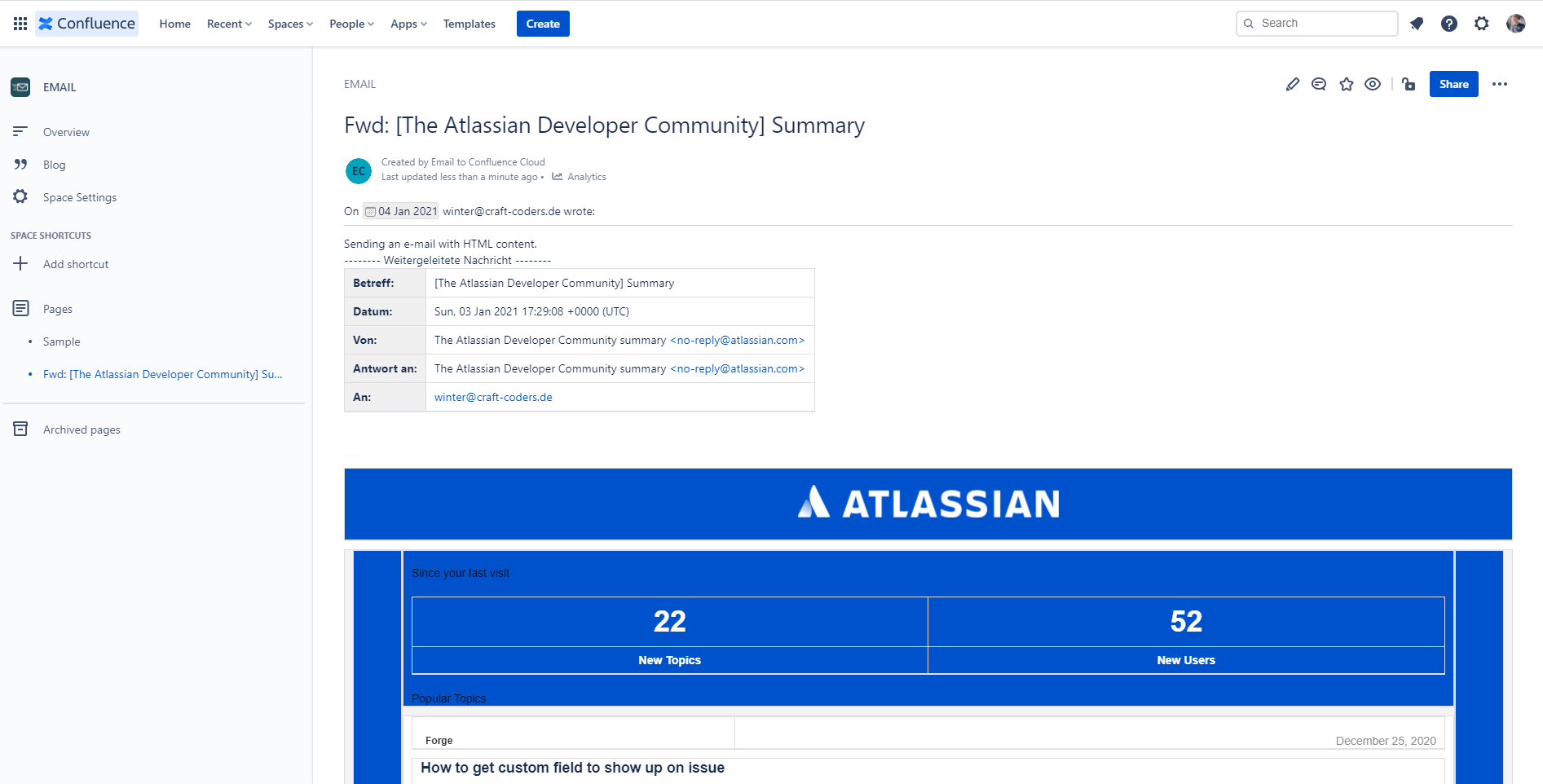
Task: Click the Analytics chart icon
Action: [x=558, y=176]
